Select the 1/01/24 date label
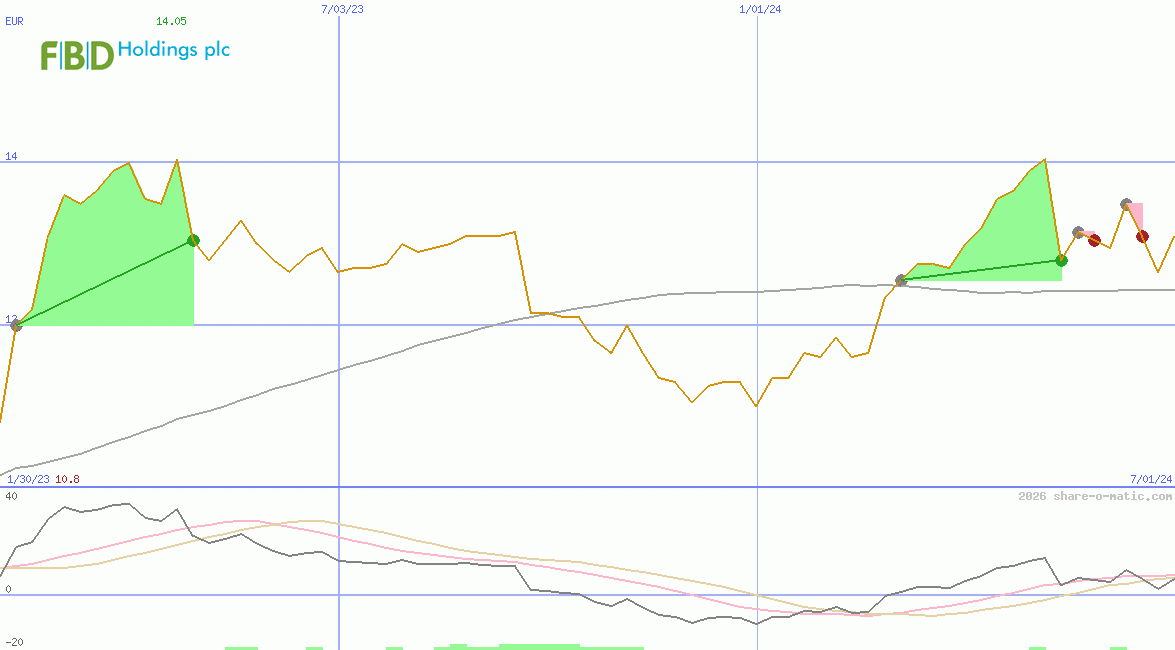Image resolution: width=1175 pixels, height=650 pixels. pyautogui.click(x=758, y=9)
